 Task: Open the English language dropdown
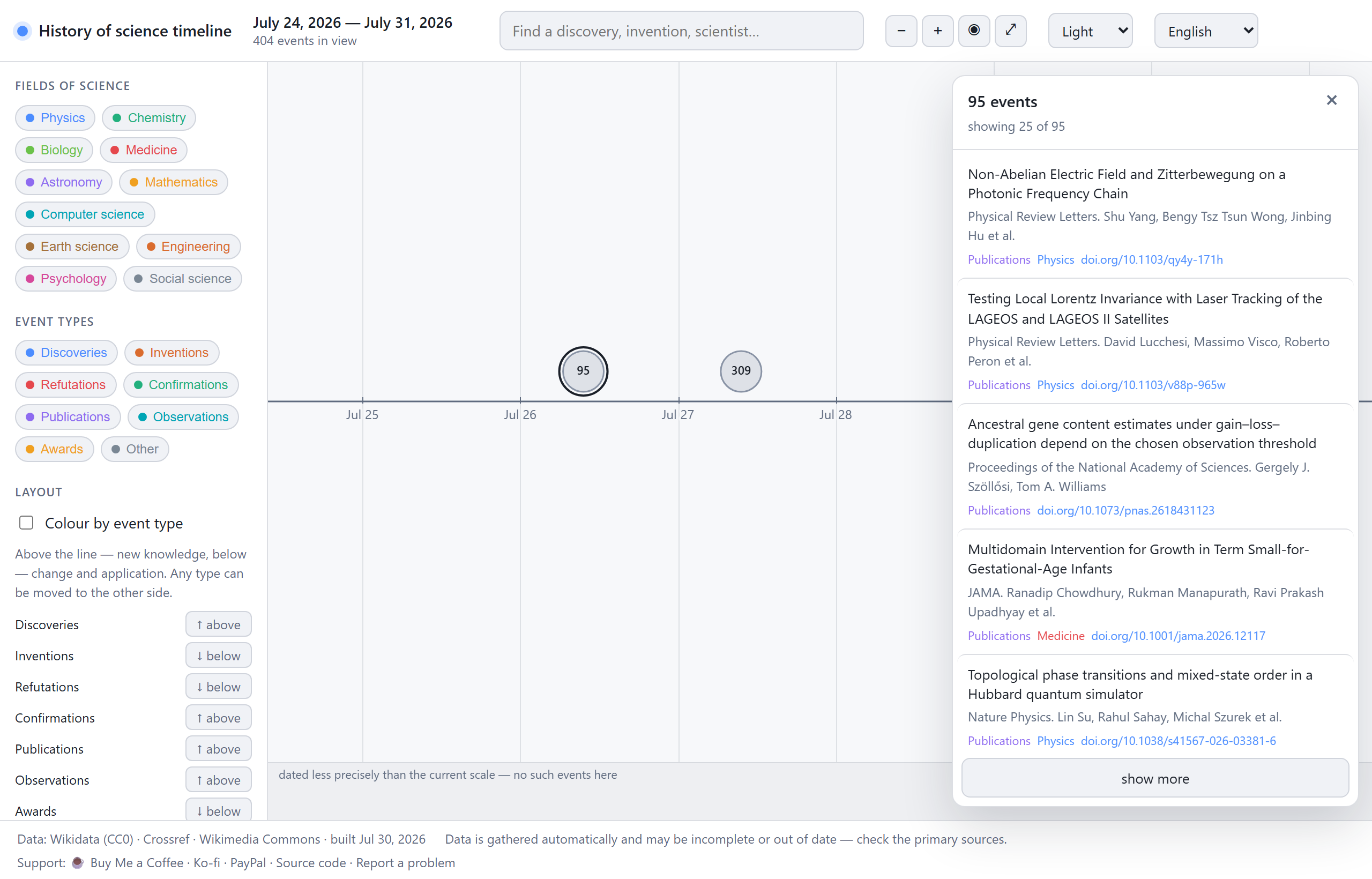point(1206,31)
